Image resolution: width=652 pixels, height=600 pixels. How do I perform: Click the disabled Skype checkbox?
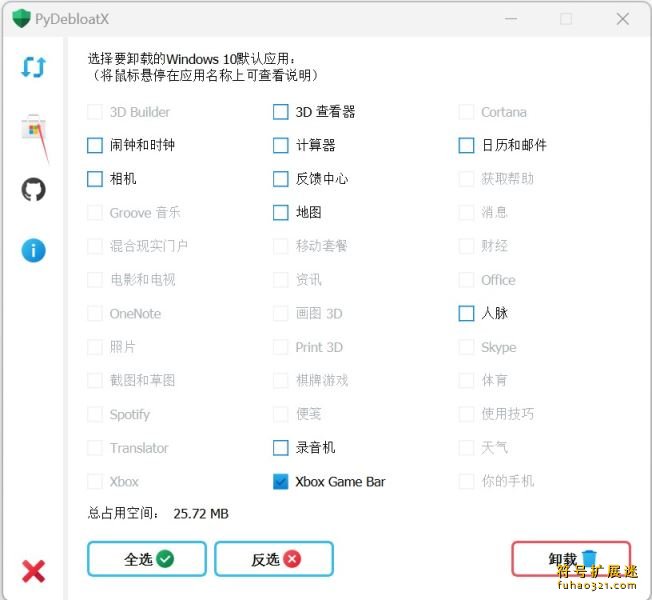tap(466, 347)
